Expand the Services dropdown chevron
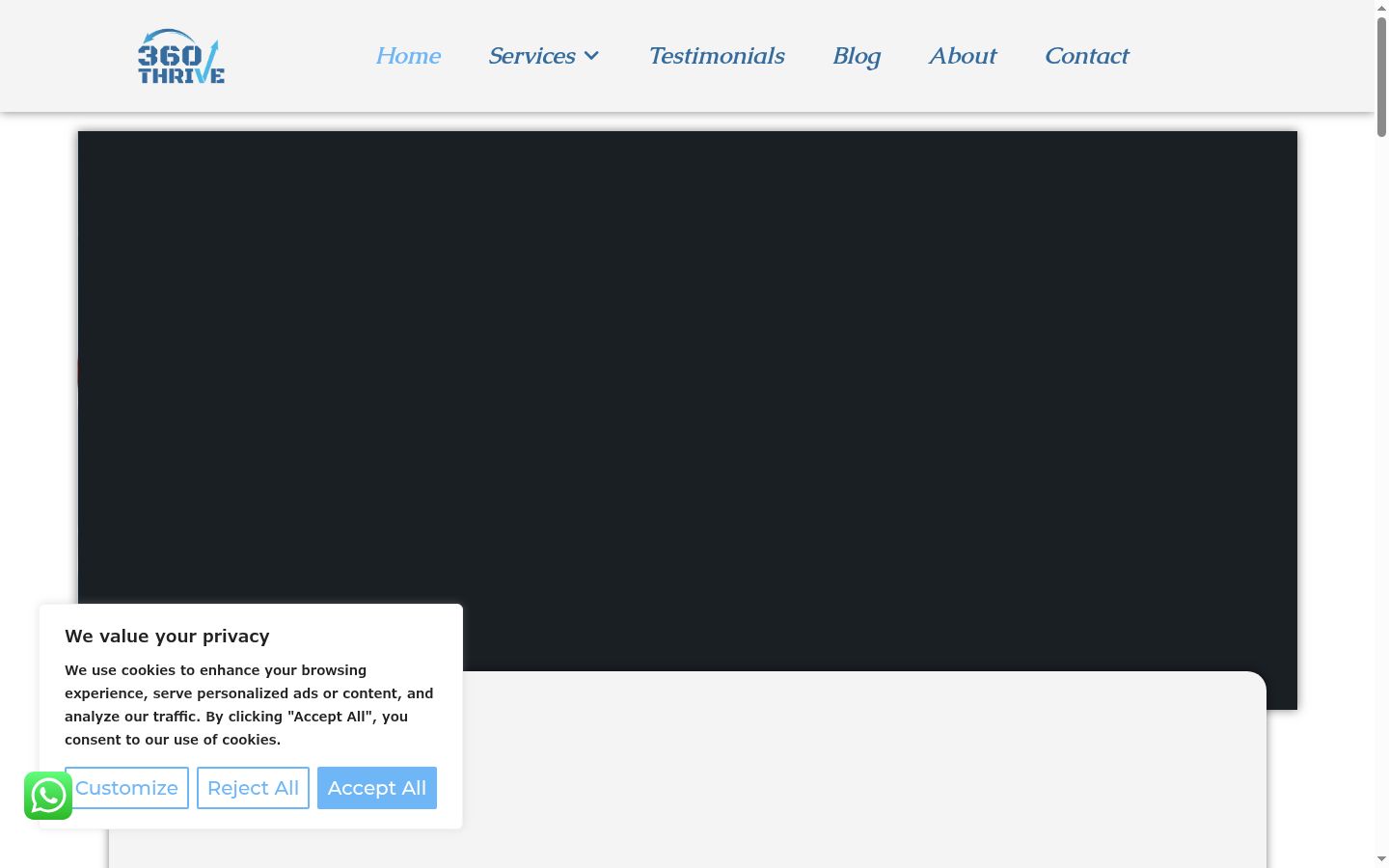 point(591,56)
